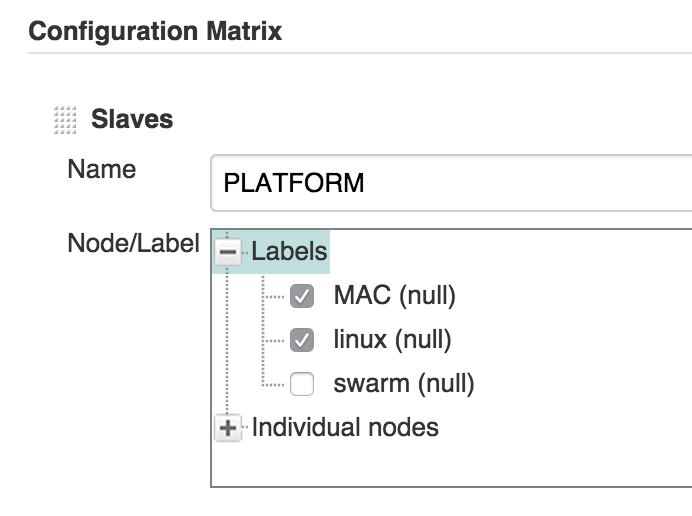Click the Slaves axis title
Image resolution: width=692 pixels, height=516 pixels.
click(x=132, y=120)
